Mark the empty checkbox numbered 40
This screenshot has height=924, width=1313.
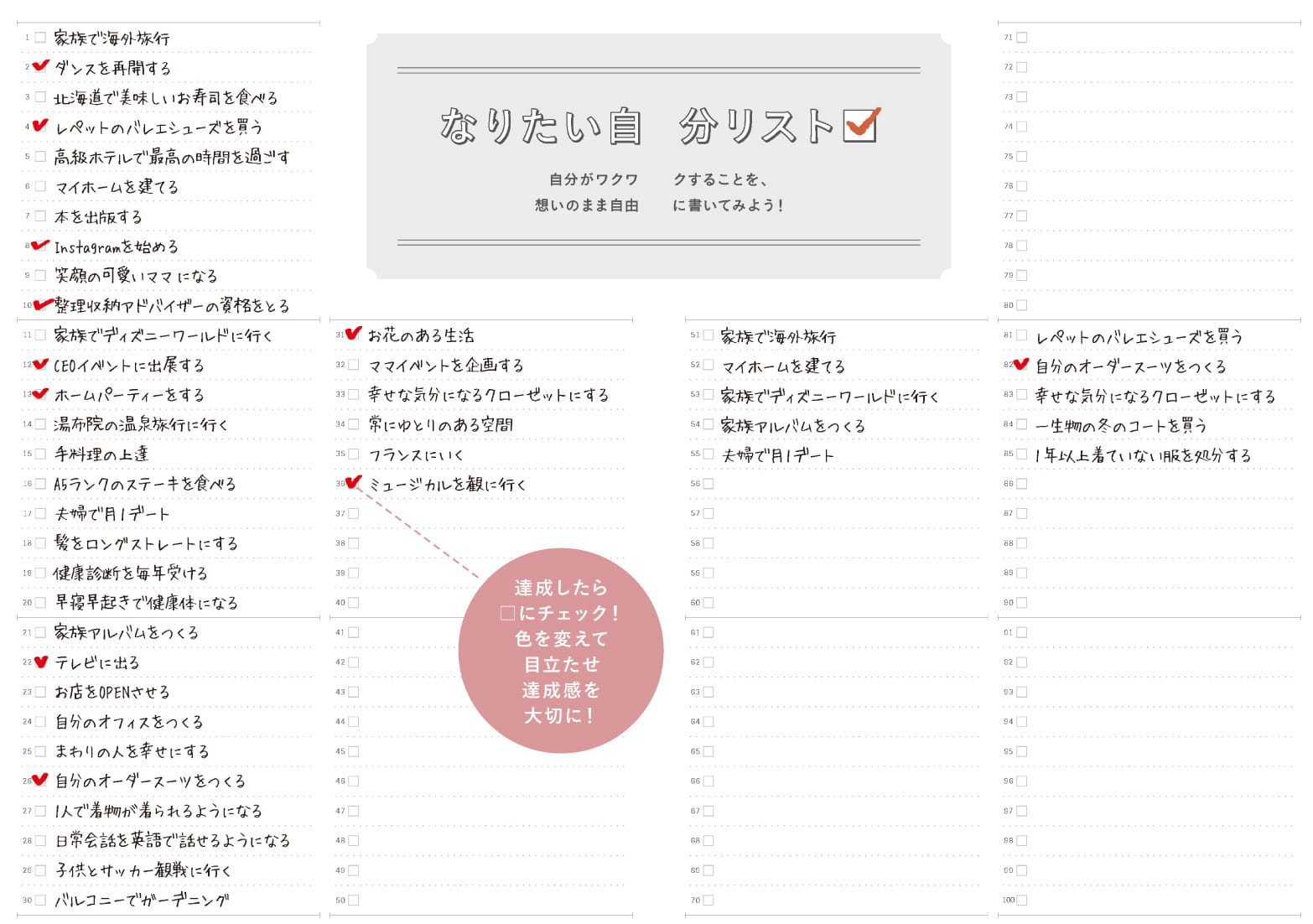354,603
